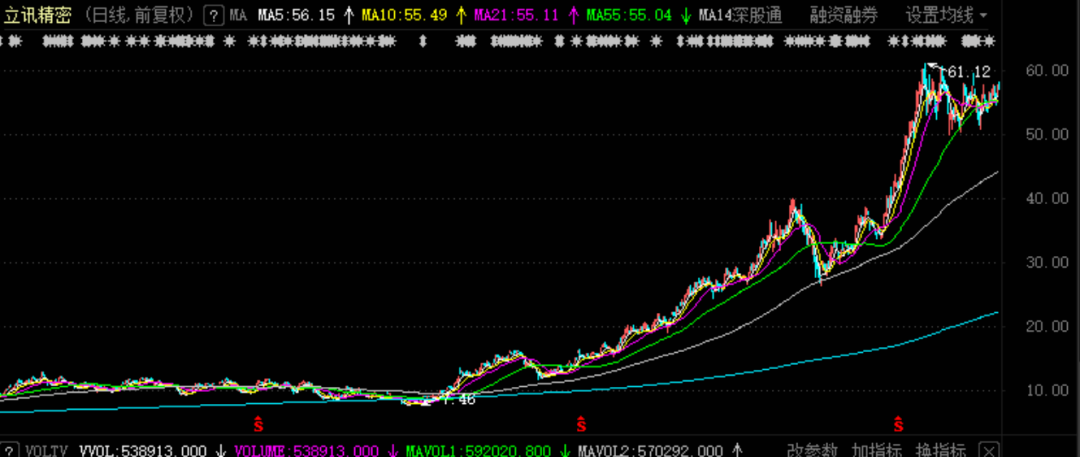Click the yellow up arrow after MA10:55.49
Screen dimensions: 1080x457
461,14
